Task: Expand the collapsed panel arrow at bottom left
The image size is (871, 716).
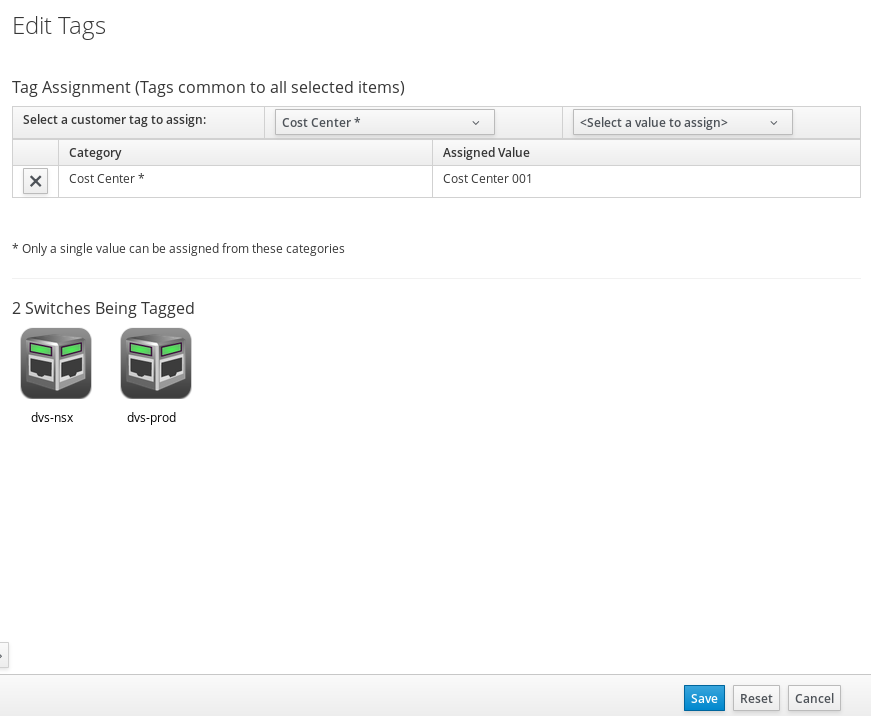Action: click(5, 655)
